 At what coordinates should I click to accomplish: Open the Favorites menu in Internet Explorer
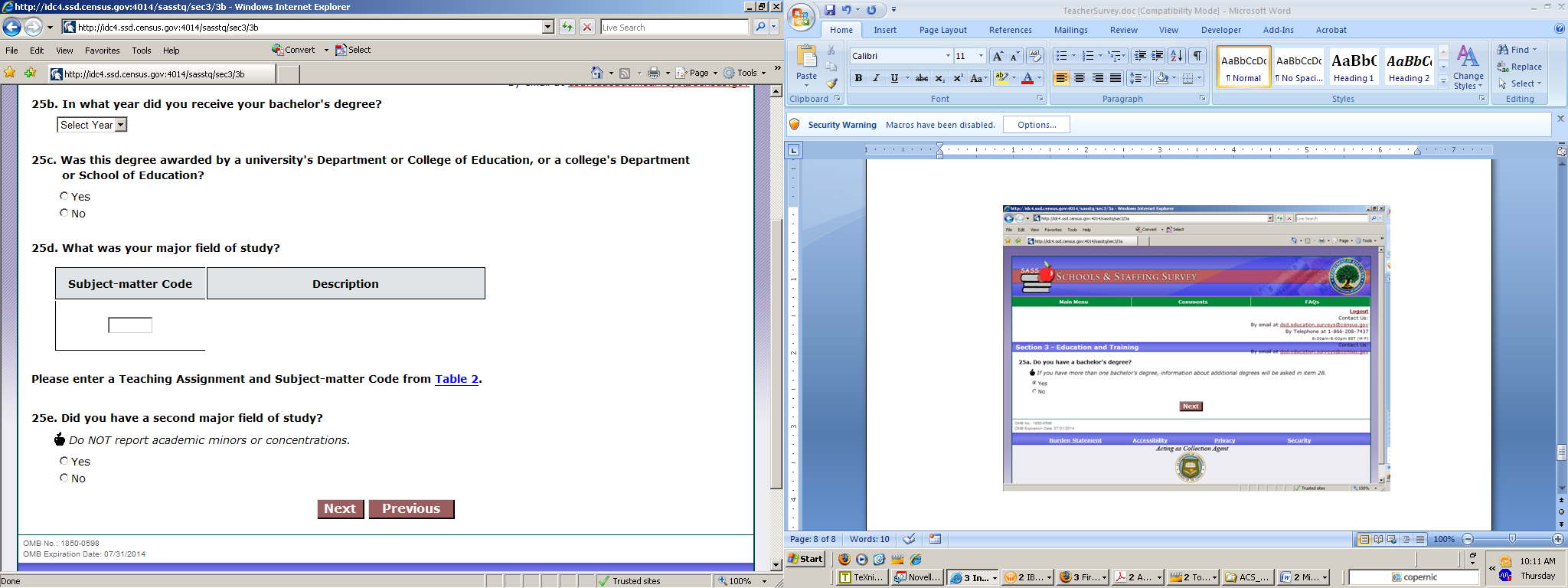(x=103, y=51)
